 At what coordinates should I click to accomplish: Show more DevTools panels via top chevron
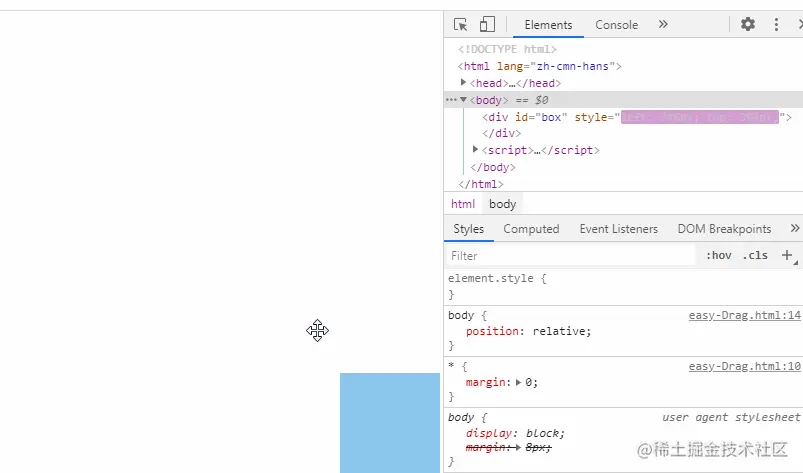tap(663, 24)
